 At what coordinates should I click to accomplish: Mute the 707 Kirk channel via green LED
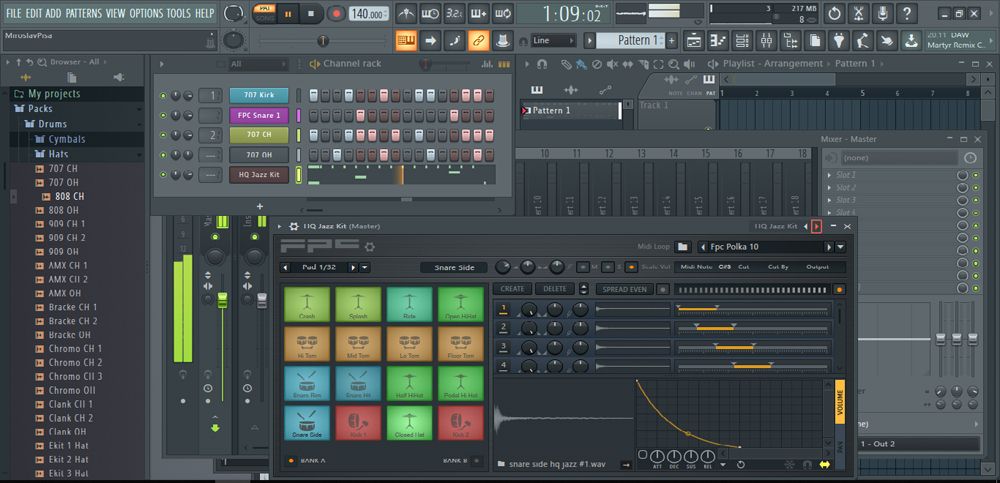163,95
